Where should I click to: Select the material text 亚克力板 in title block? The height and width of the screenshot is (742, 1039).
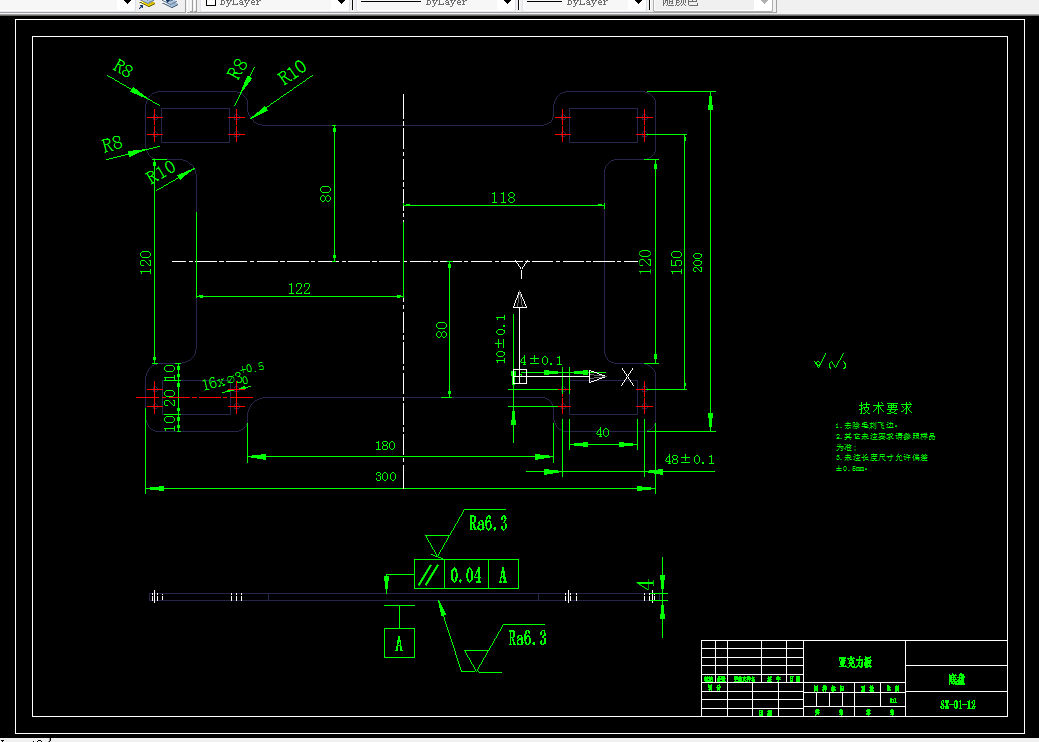point(853,661)
